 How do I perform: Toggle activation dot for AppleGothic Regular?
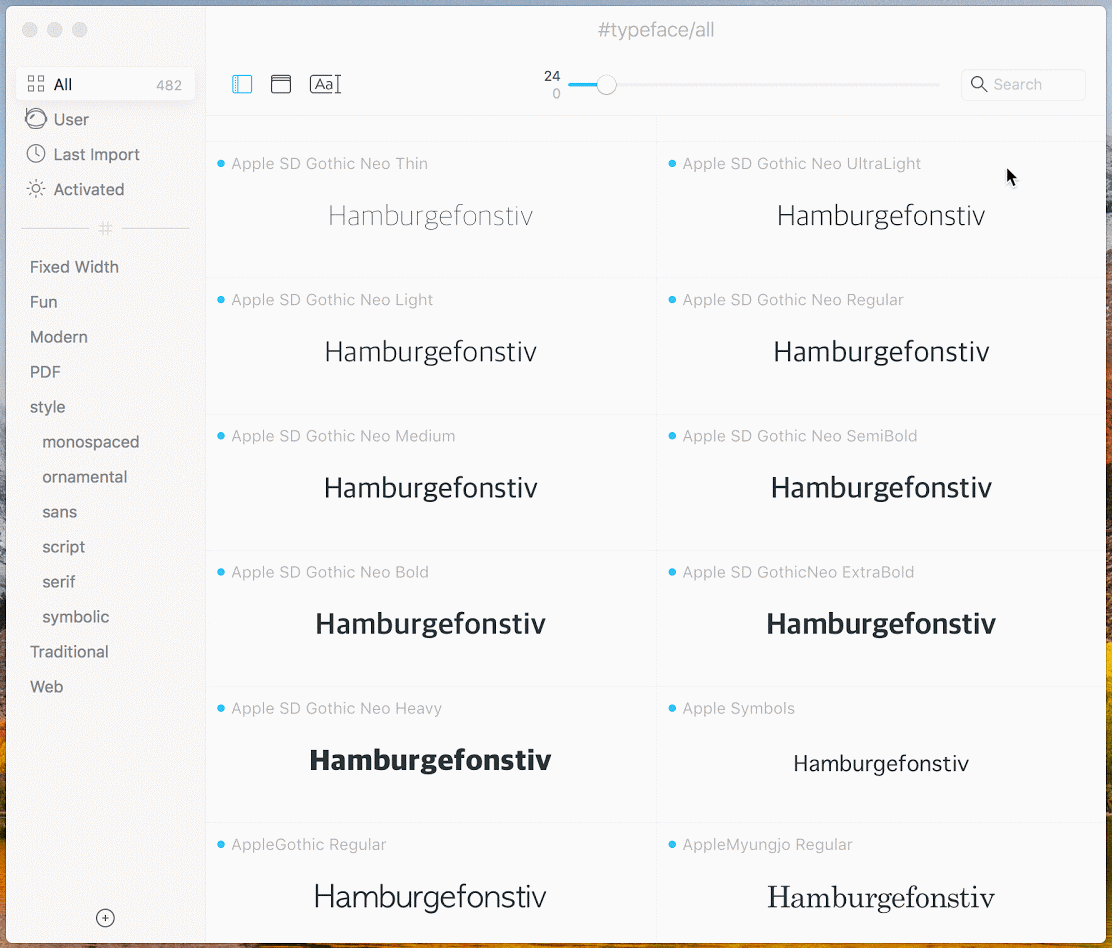[221, 844]
